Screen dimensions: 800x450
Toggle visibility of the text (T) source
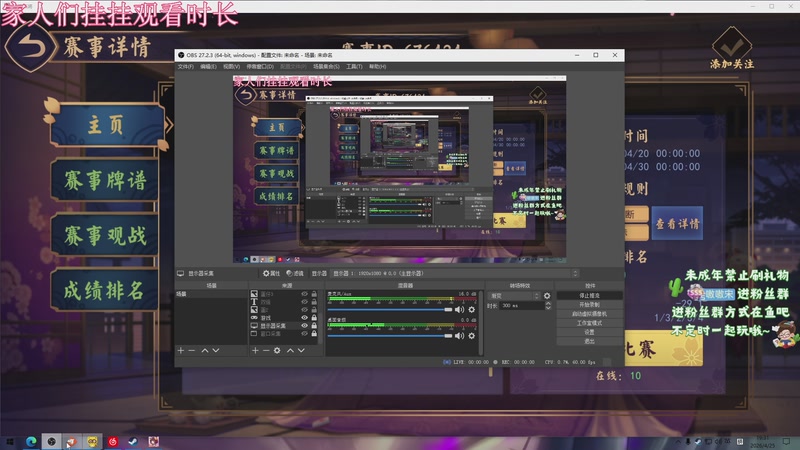(305, 302)
